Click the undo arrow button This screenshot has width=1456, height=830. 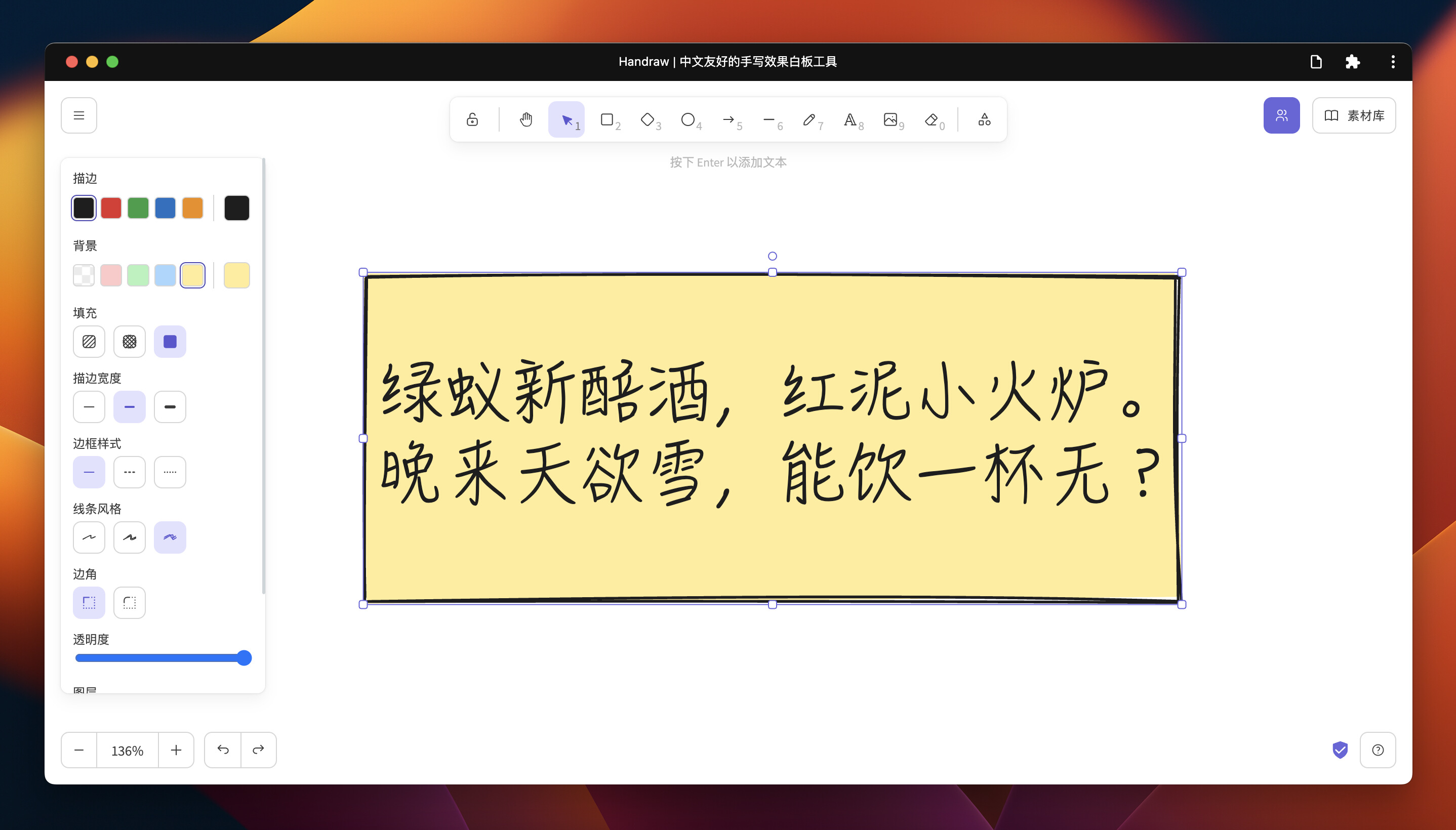pos(223,750)
